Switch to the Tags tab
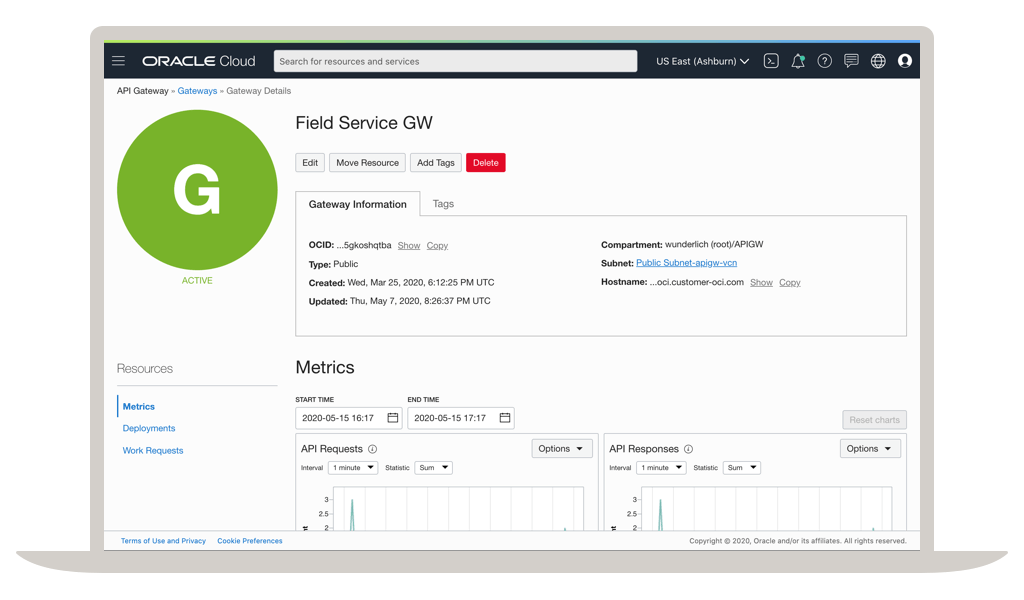1024x600 pixels. click(x=443, y=204)
